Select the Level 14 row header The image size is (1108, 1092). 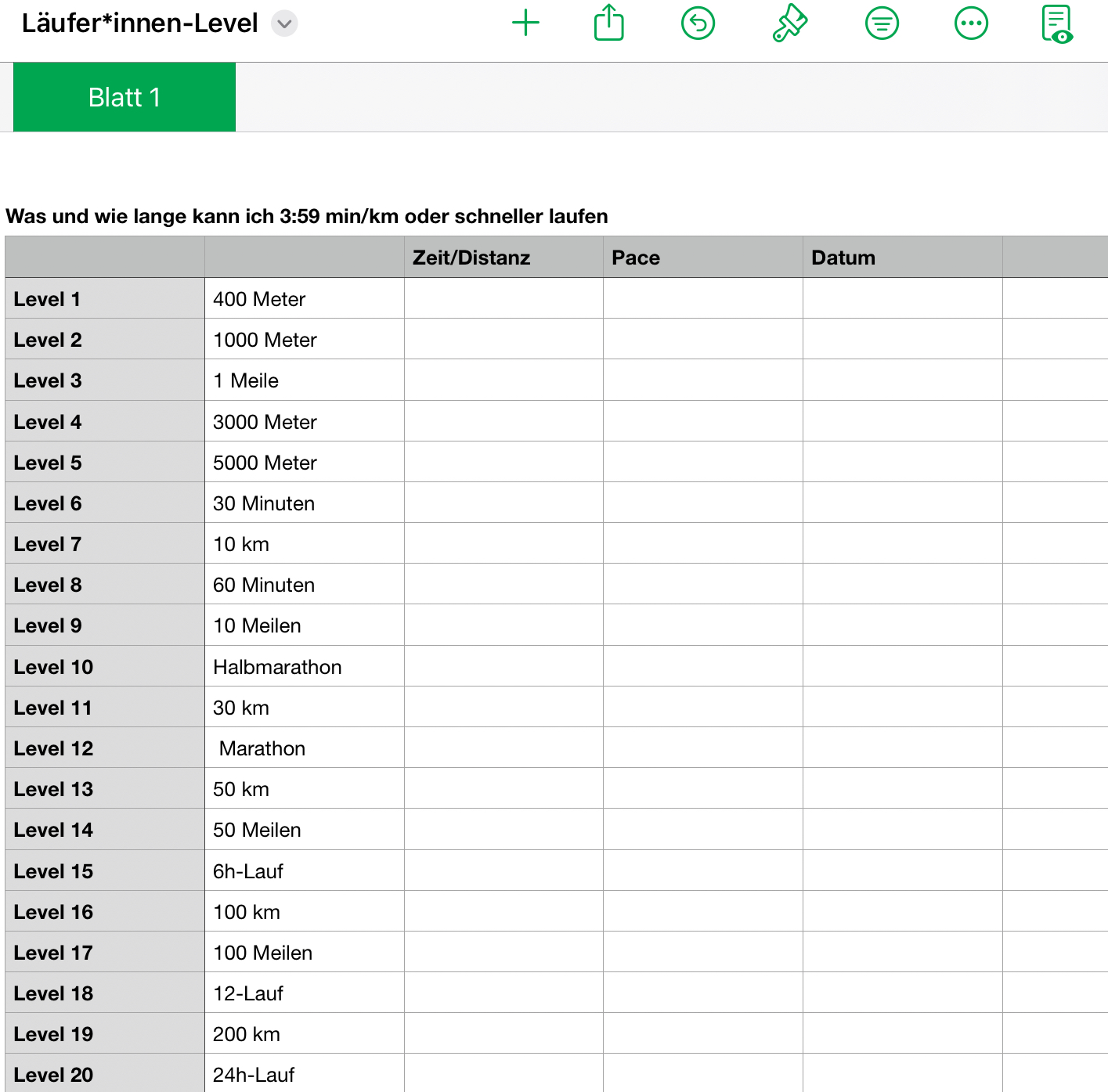[105, 829]
